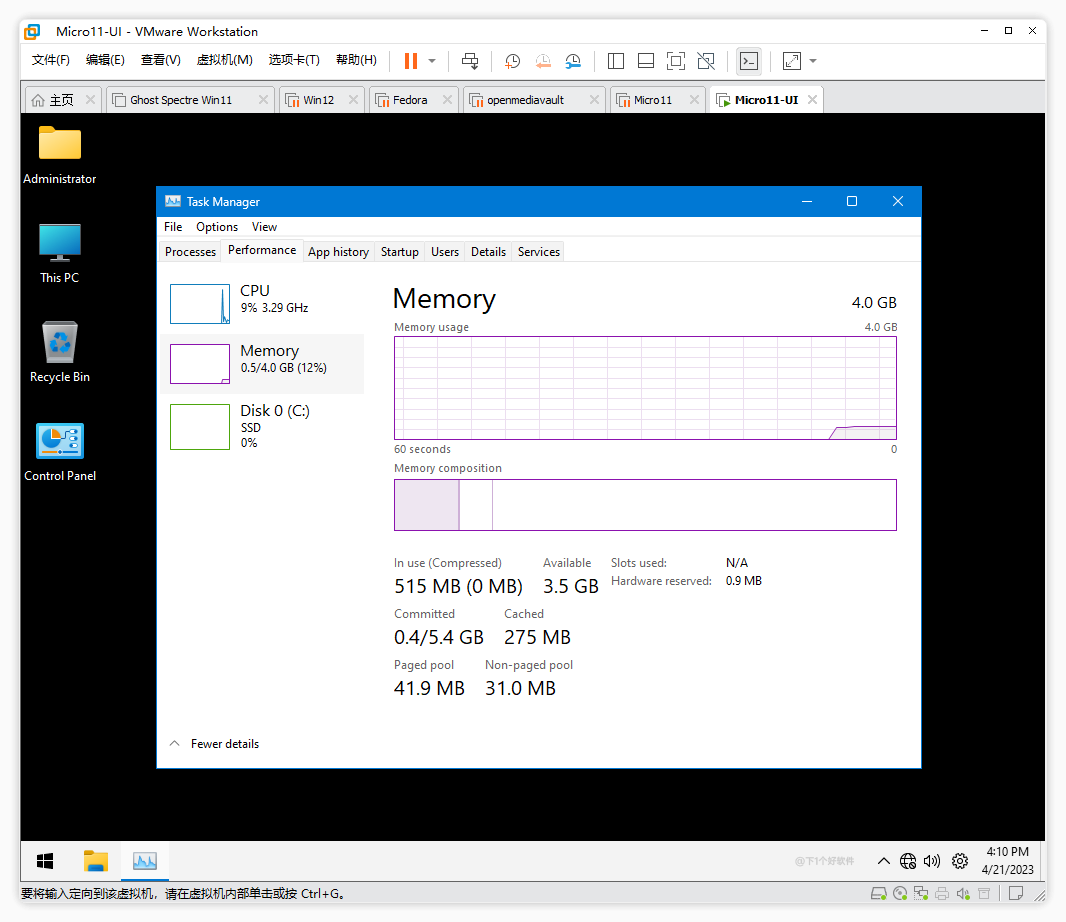Image resolution: width=1066 pixels, height=922 pixels.
Task: Revert to the previous snapshot icon
Action: pyautogui.click(x=543, y=61)
